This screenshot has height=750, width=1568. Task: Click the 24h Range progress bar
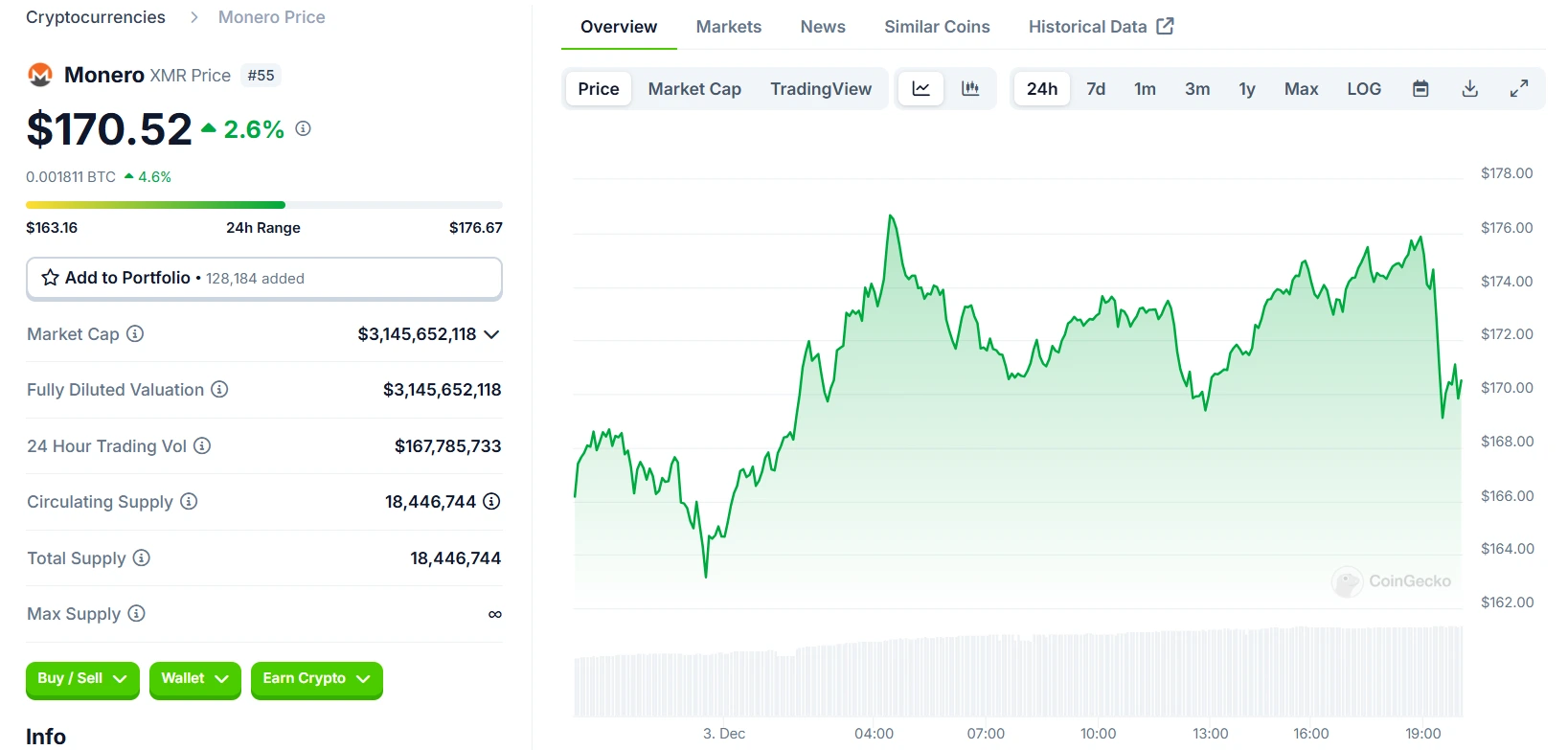pyautogui.click(x=264, y=205)
